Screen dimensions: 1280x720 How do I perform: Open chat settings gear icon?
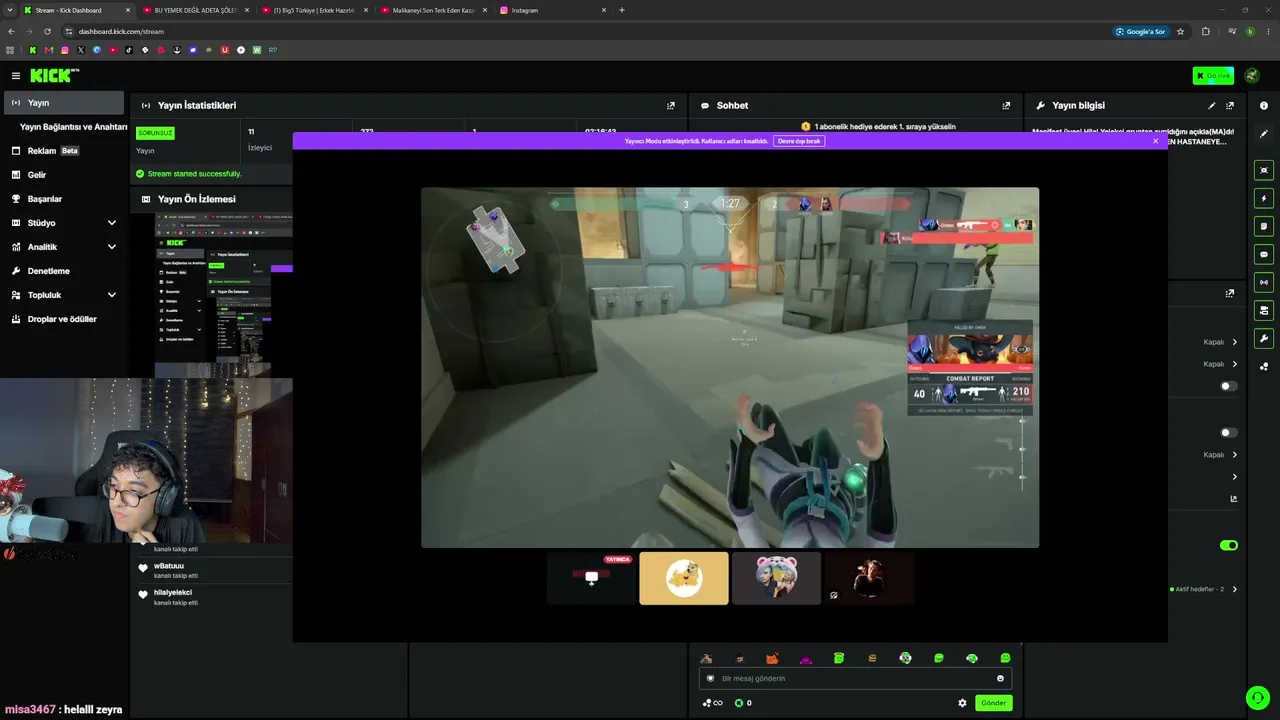962,703
